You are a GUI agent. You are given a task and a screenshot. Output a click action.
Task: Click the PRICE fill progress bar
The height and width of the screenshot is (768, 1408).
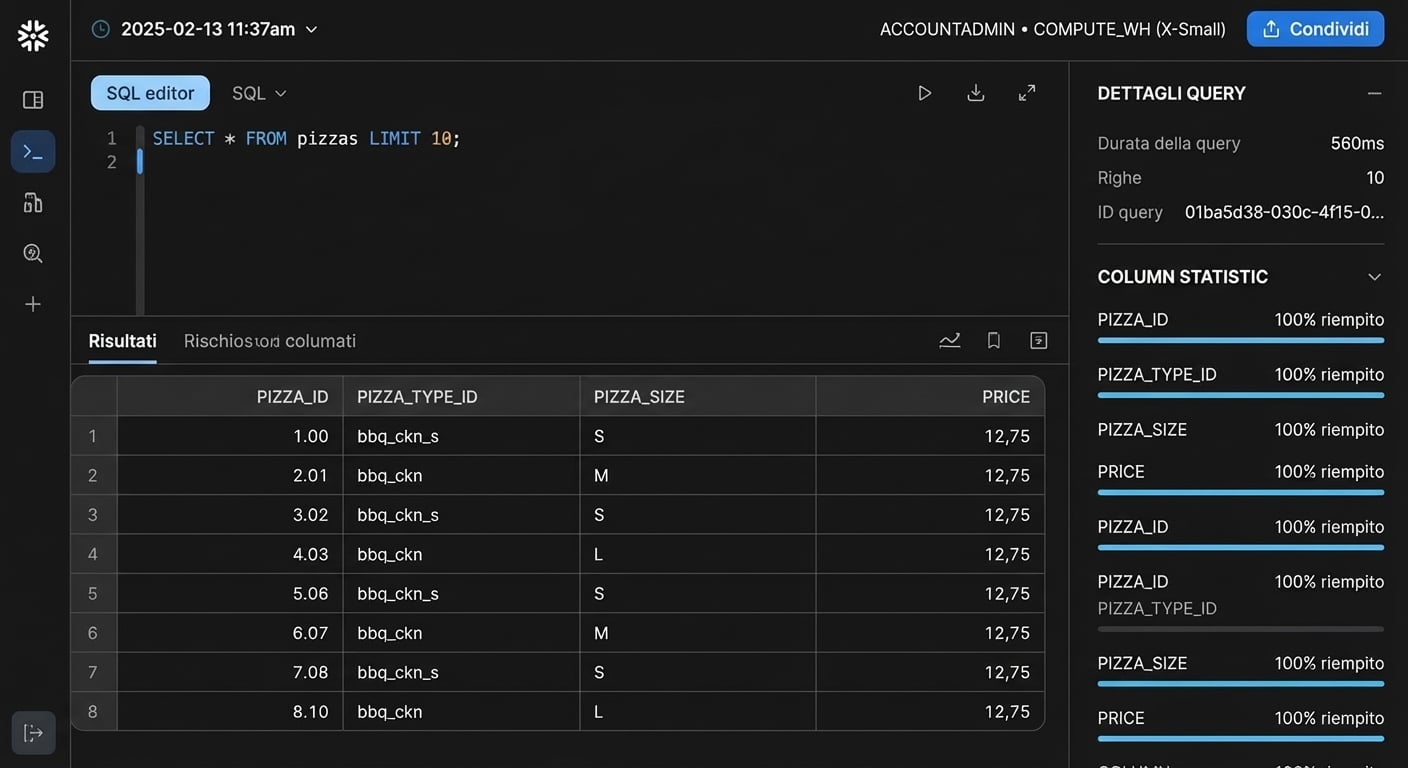[1240, 492]
